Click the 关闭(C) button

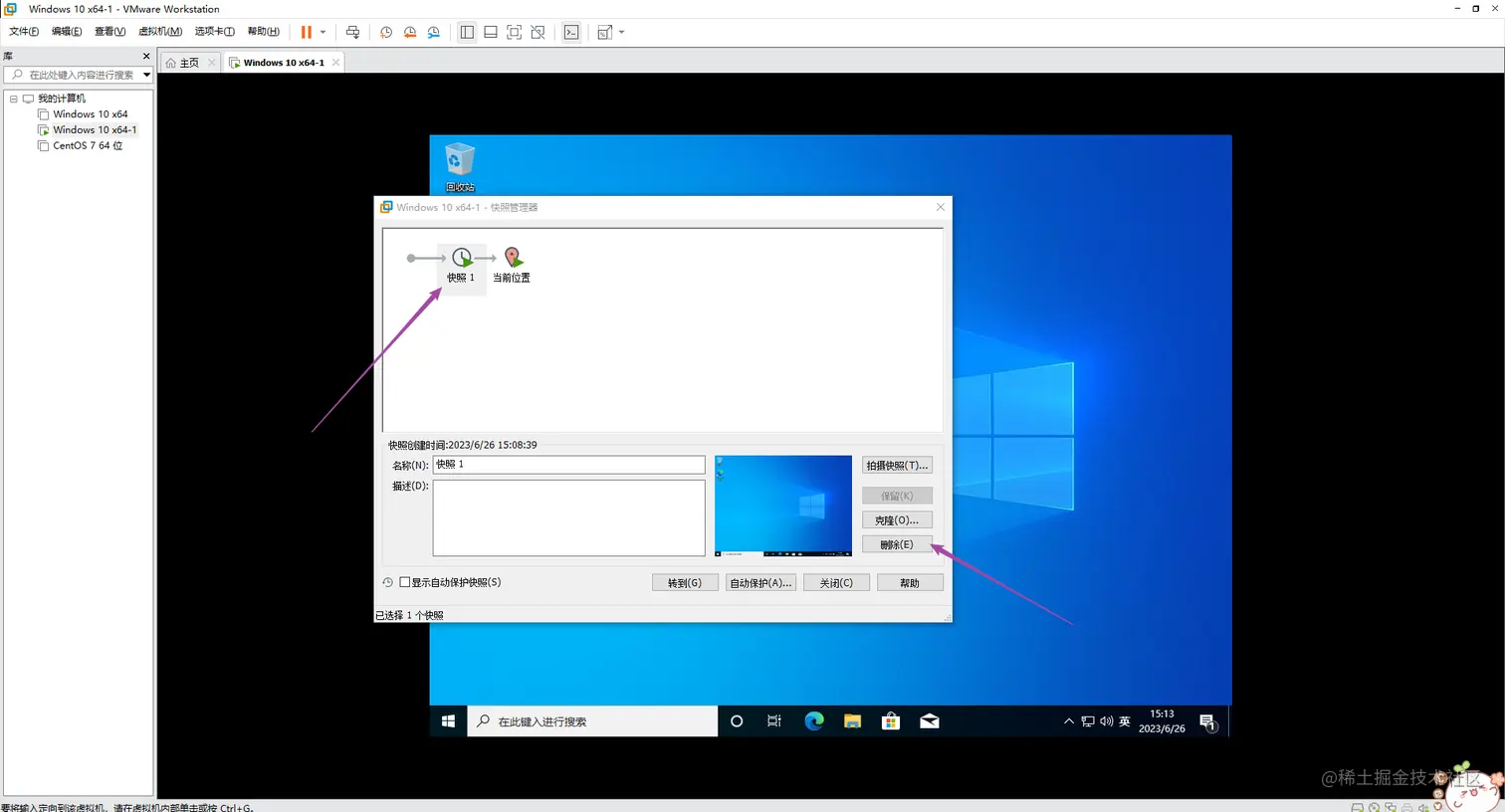(836, 583)
